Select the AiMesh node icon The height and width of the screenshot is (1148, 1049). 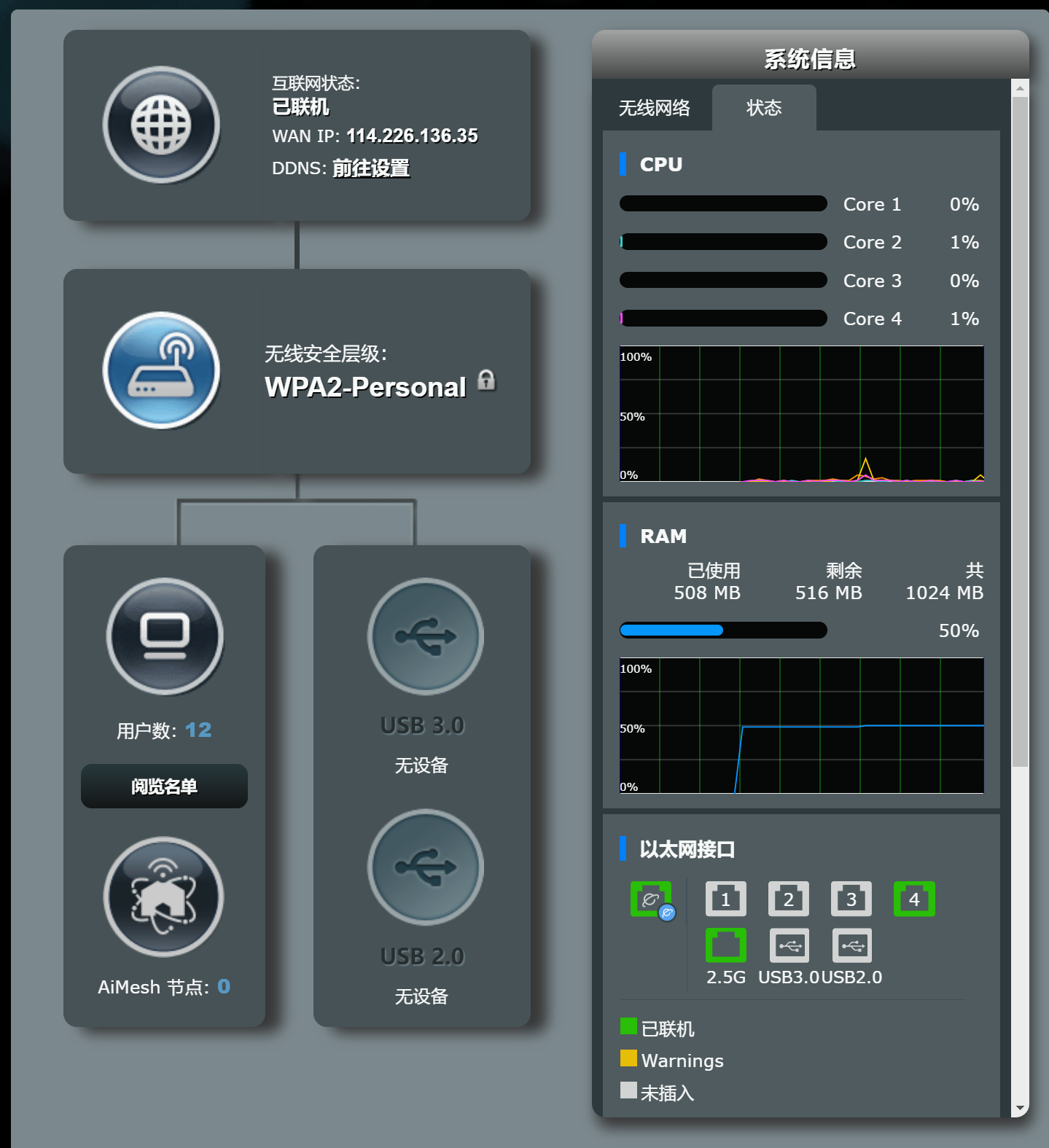[163, 896]
